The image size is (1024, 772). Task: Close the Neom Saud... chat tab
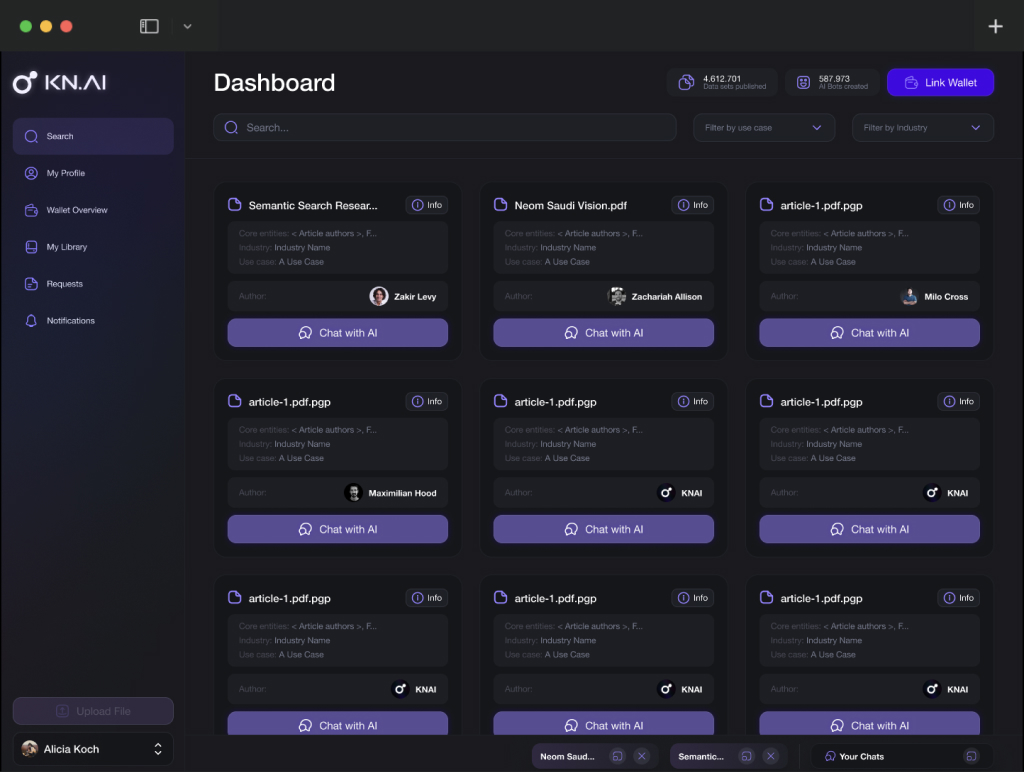(642, 757)
